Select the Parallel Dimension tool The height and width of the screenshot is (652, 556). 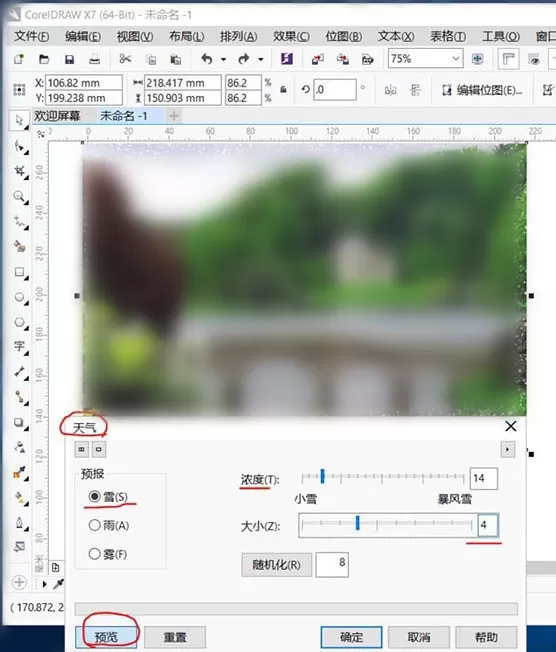pyautogui.click(x=19, y=372)
